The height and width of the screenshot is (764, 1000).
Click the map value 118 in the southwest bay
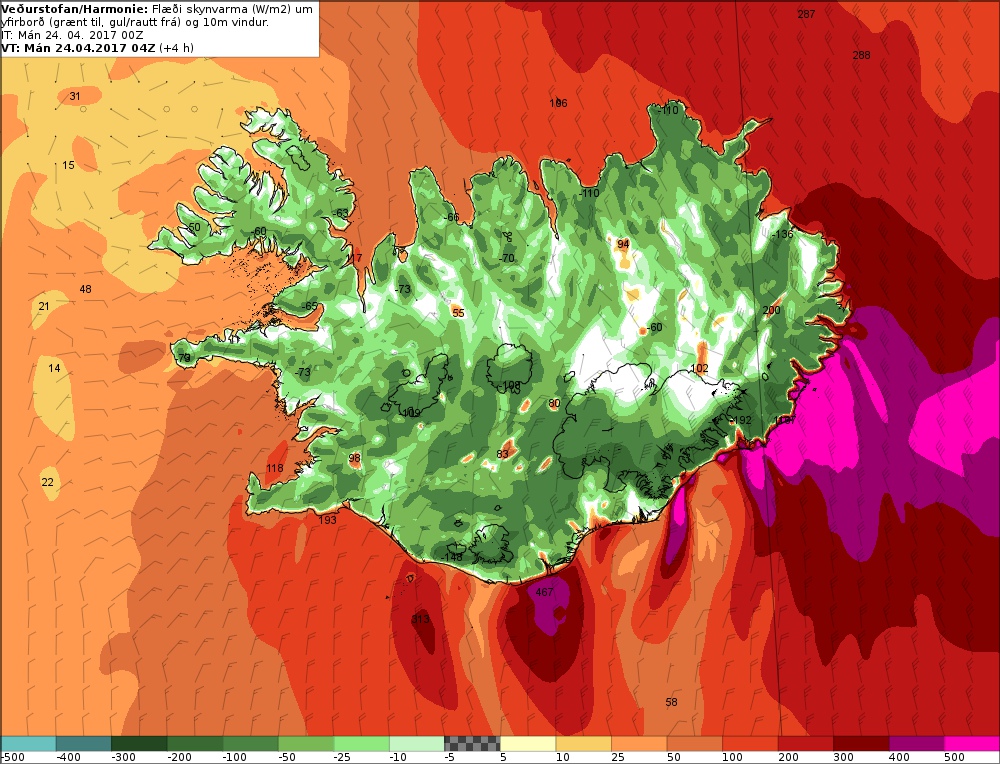pyautogui.click(x=274, y=468)
